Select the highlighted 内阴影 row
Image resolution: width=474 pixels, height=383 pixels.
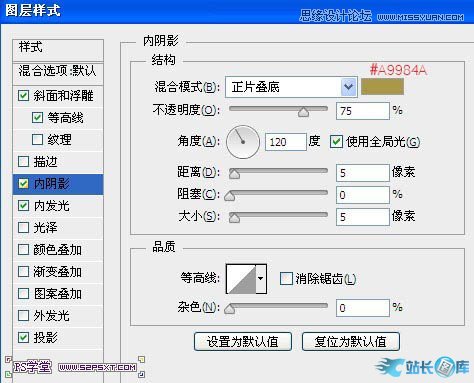[x=58, y=184]
